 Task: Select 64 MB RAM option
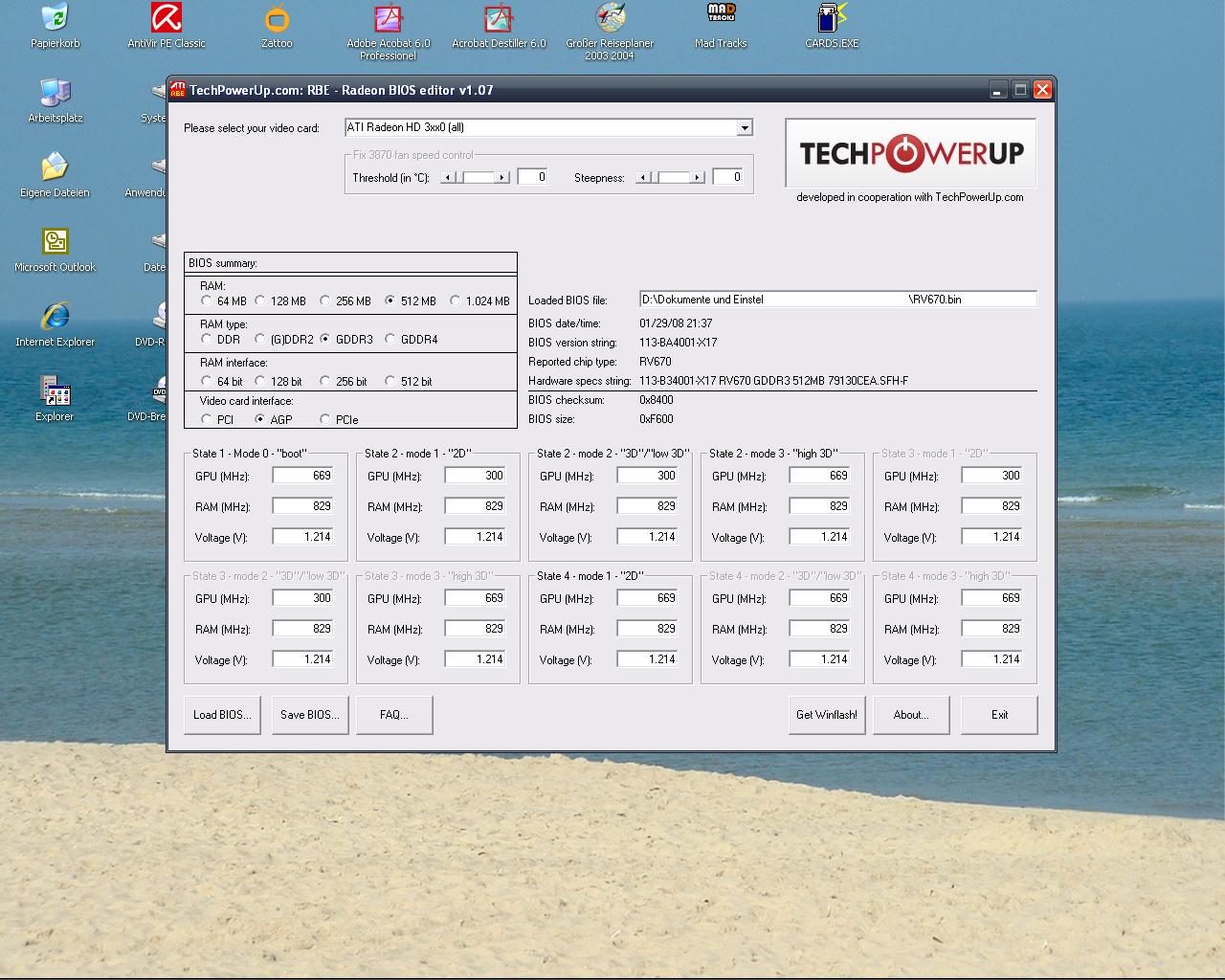(x=207, y=301)
